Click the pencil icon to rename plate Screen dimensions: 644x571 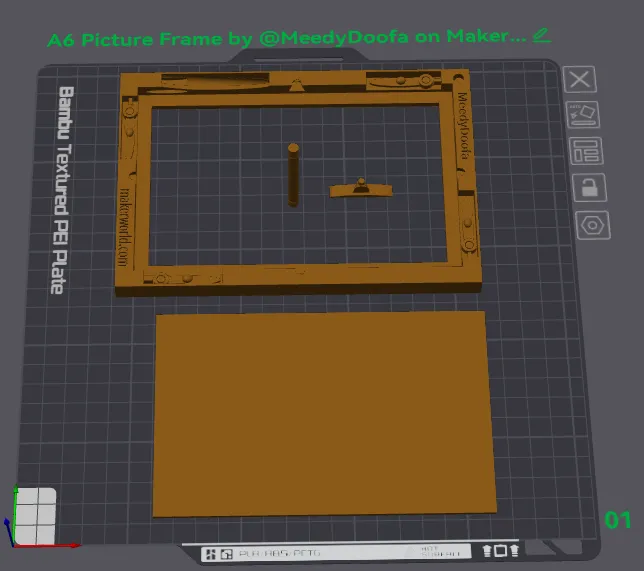pos(541,35)
